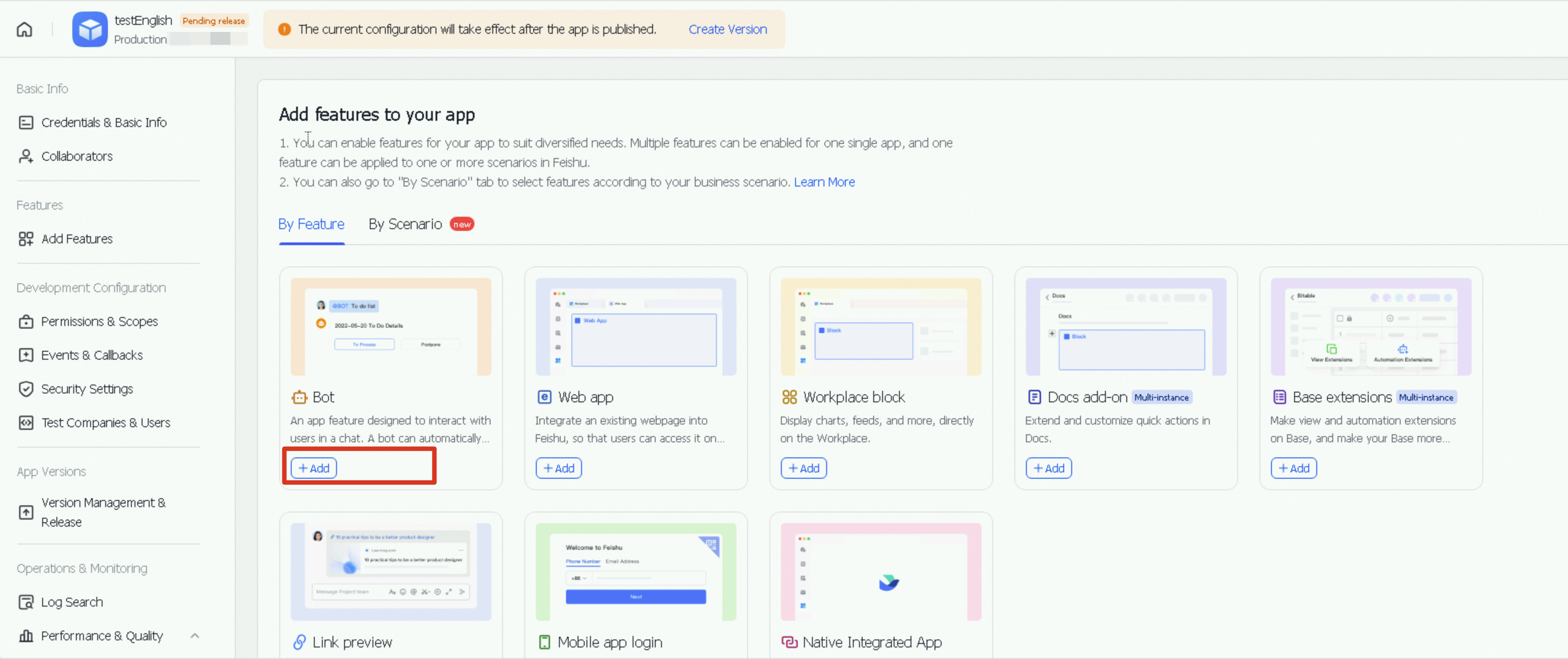Click the Multi-instance tag on Docs add-on
The height and width of the screenshot is (659, 1568).
click(1161, 398)
